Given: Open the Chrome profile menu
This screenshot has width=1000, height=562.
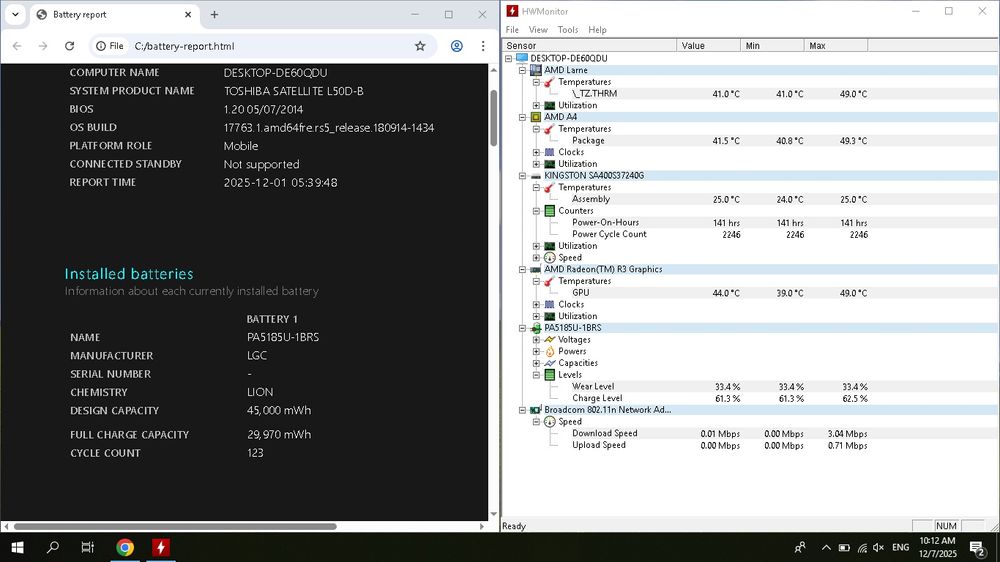Looking at the screenshot, I should pyautogui.click(x=457, y=46).
